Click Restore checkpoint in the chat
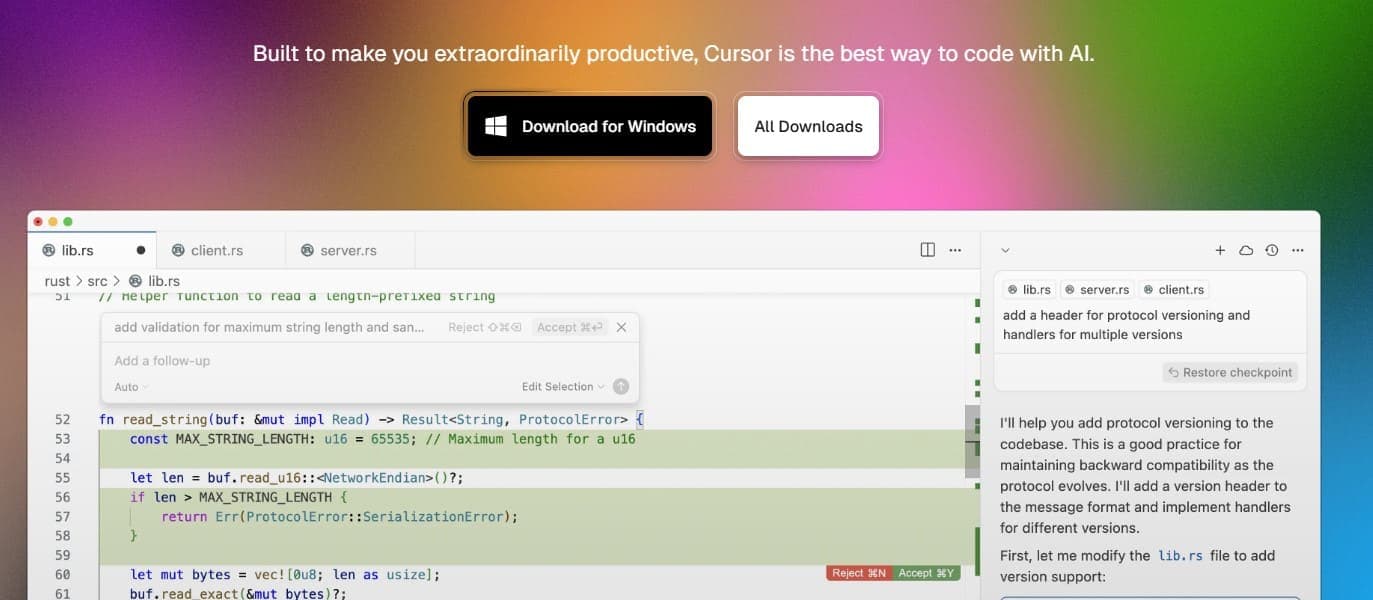The image size is (1373, 600). click(x=1230, y=372)
